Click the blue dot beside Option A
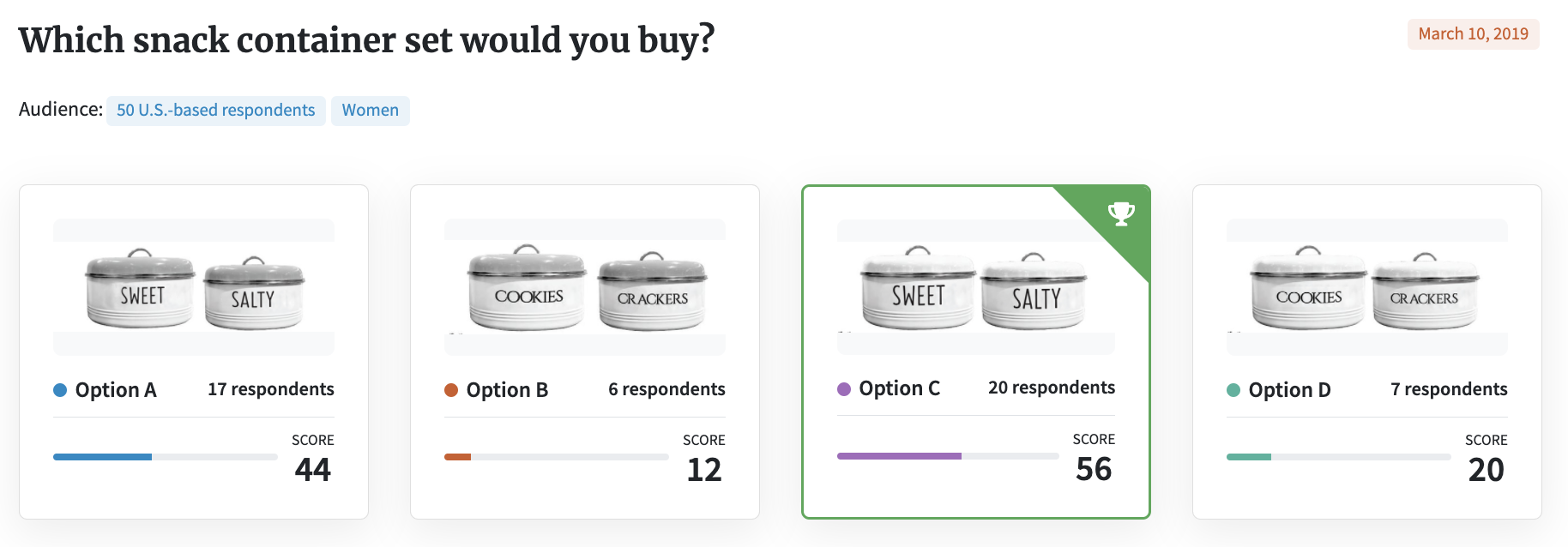This screenshot has width=1568, height=547. tap(60, 390)
